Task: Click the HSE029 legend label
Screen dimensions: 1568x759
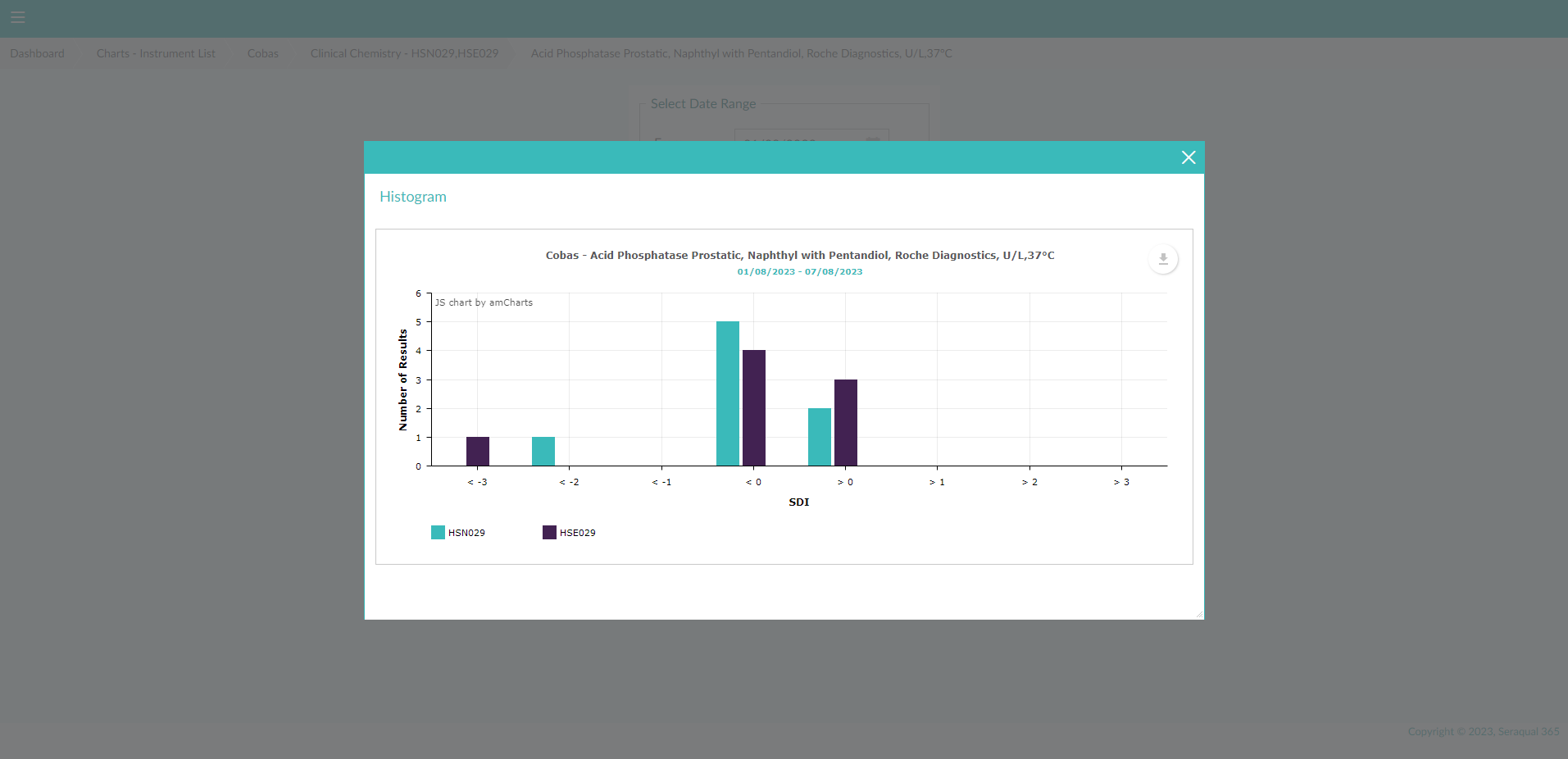Action: [x=578, y=533]
